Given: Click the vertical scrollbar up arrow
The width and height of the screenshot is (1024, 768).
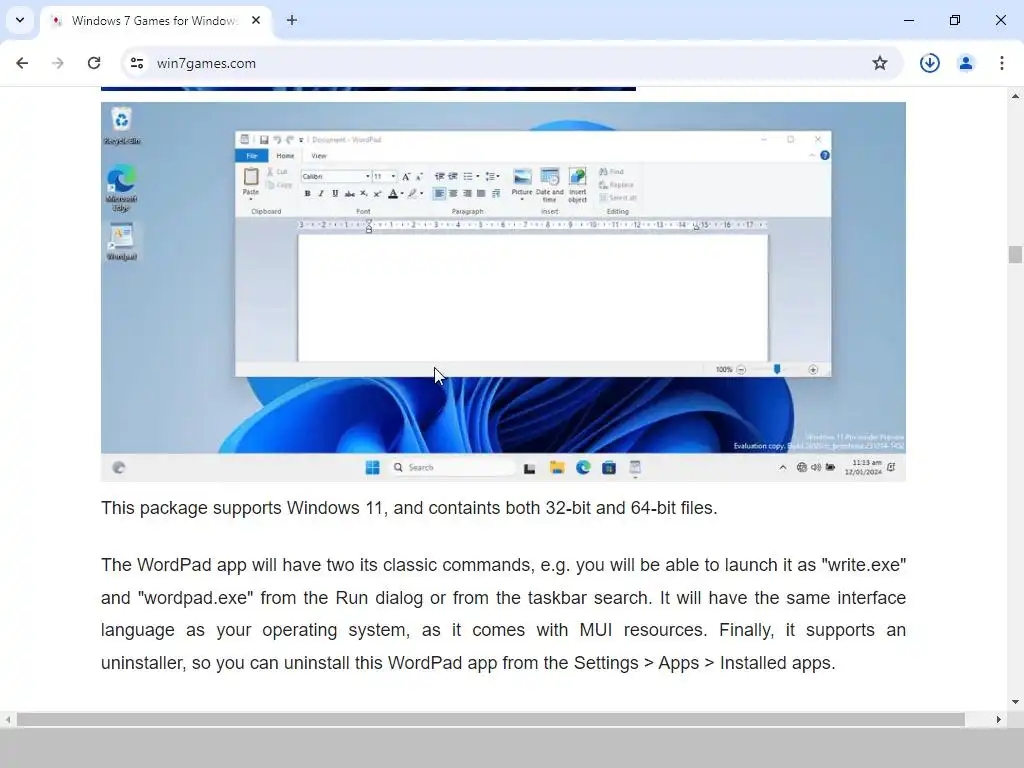Looking at the screenshot, I should pos(1015,96).
